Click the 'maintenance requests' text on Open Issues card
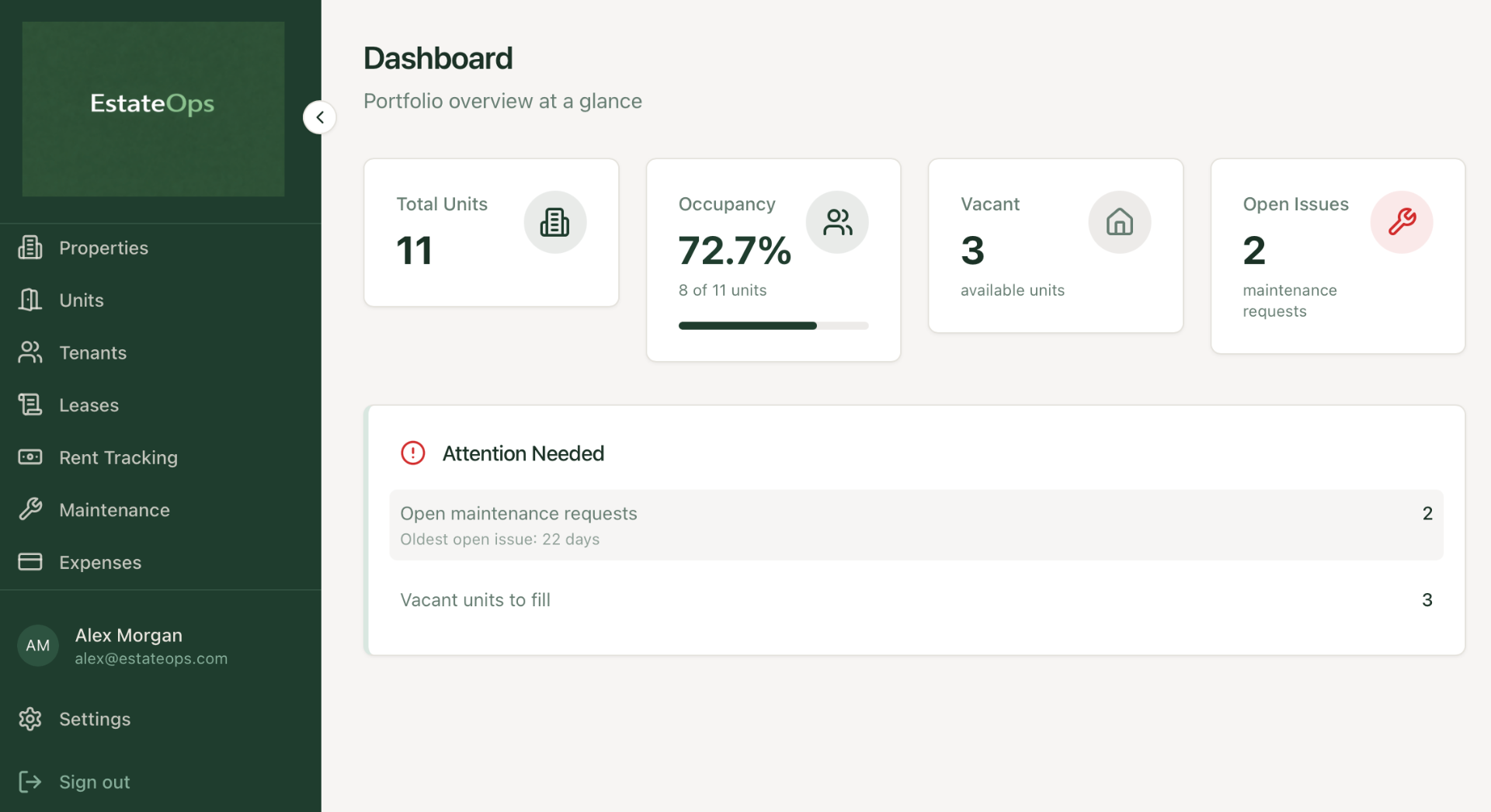Viewport: 1491px width, 812px height. click(x=1290, y=300)
